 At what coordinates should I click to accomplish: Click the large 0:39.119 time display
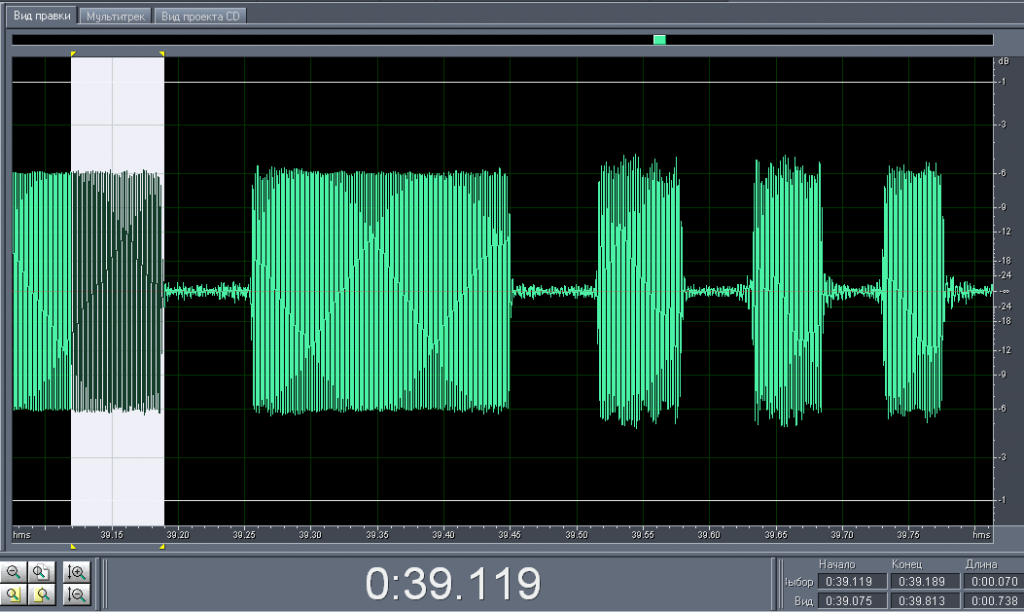click(453, 583)
